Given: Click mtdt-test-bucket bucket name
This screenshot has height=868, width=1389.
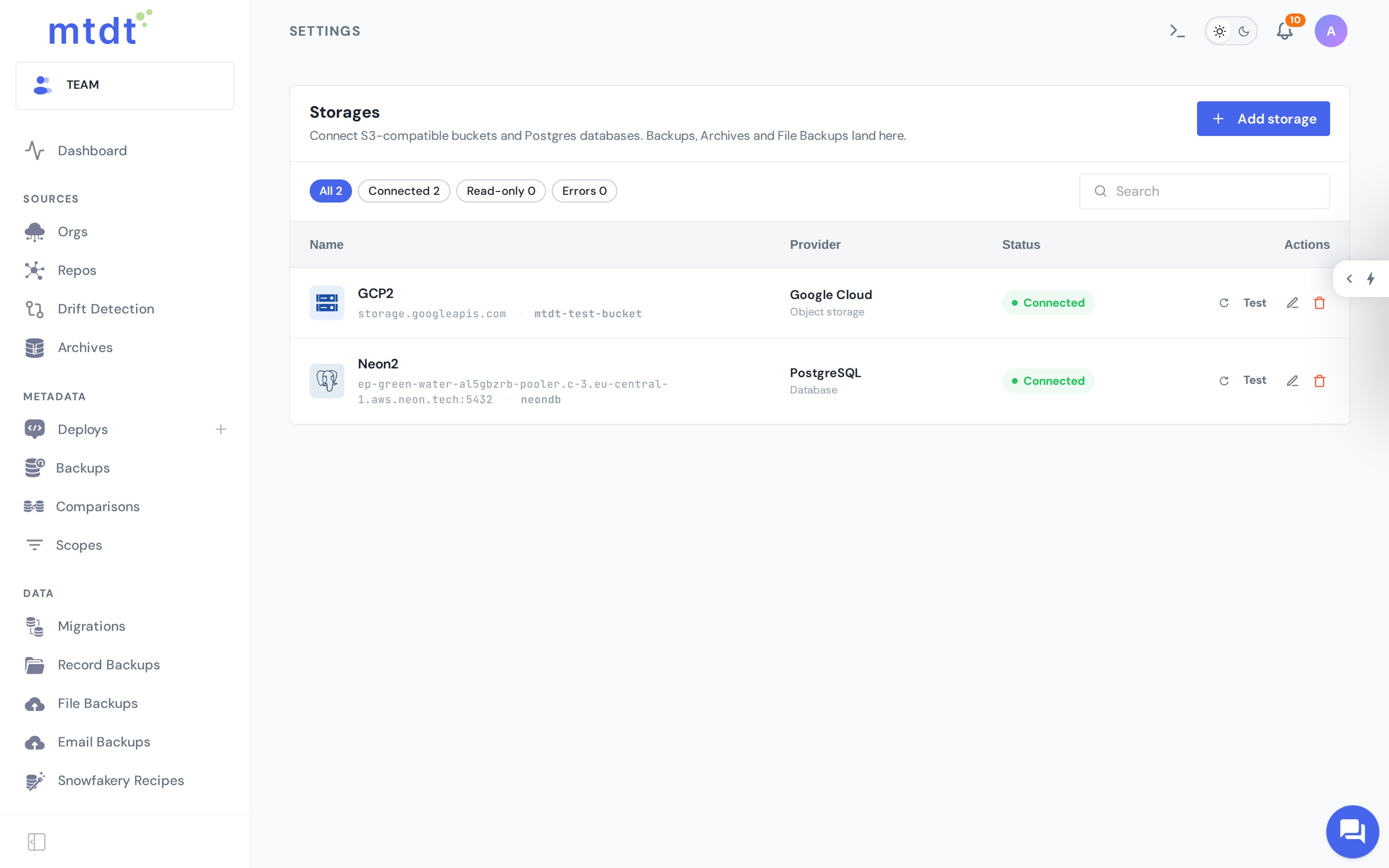Looking at the screenshot, I should [588, 314].
